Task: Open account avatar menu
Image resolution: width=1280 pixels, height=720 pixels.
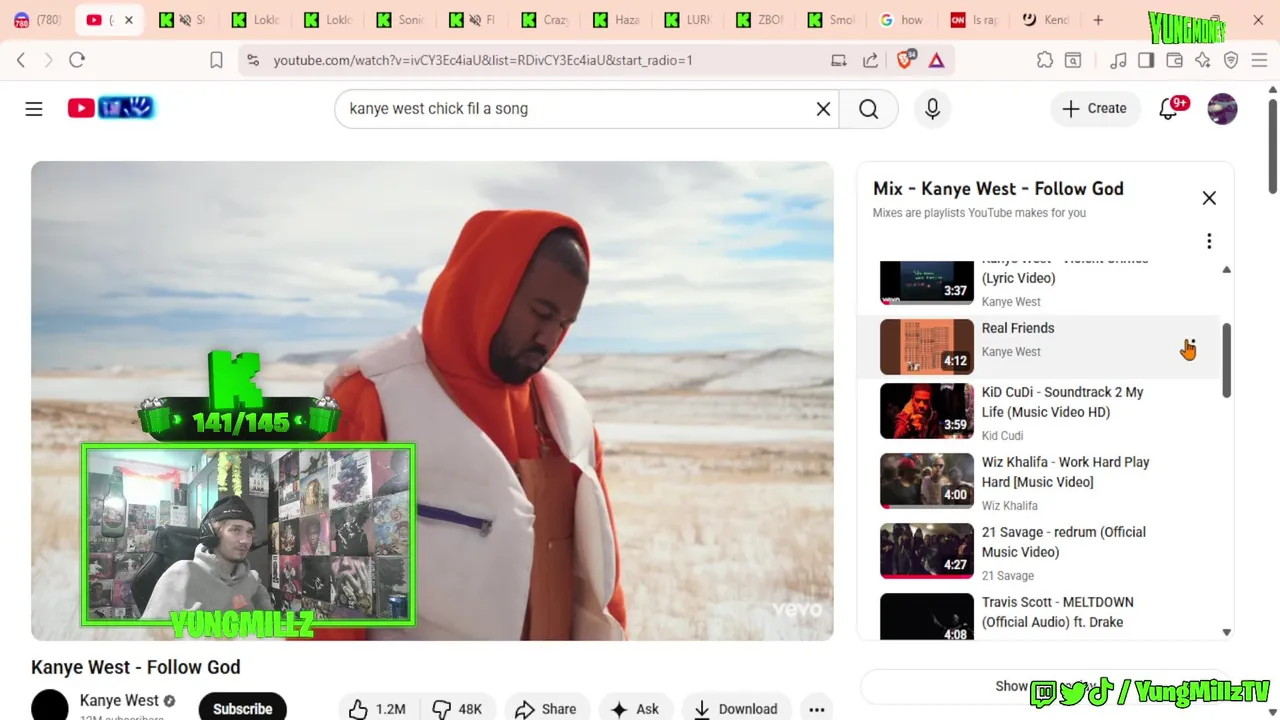Action: 1222,108
